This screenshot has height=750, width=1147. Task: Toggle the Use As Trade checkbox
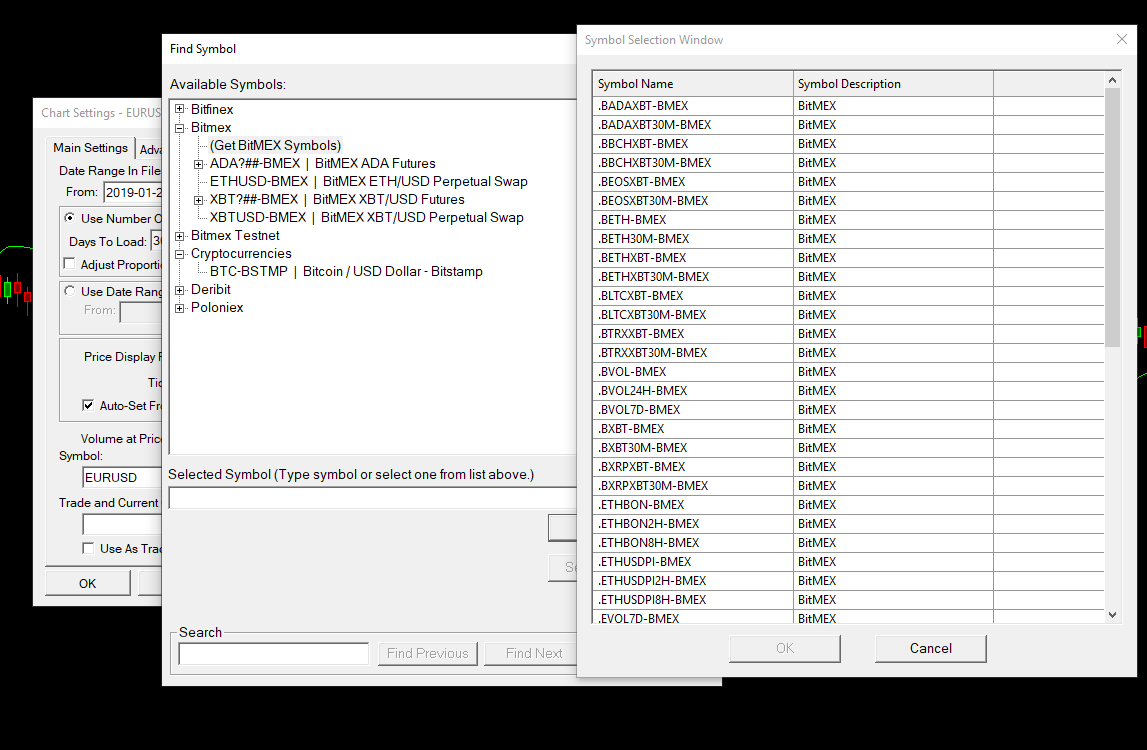point(88,548)
